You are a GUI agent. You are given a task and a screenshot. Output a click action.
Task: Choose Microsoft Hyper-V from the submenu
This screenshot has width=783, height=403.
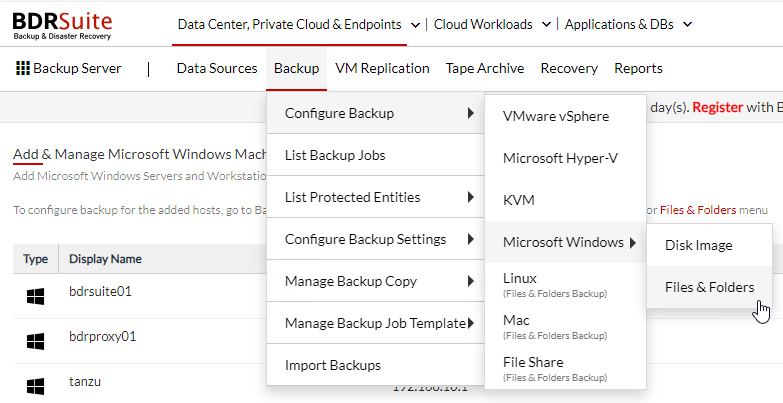click(565, 158)
